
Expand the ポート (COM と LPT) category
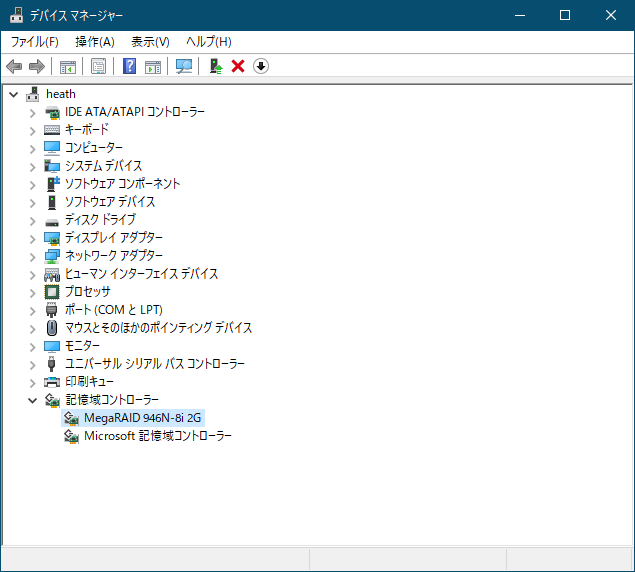[33, 311]
